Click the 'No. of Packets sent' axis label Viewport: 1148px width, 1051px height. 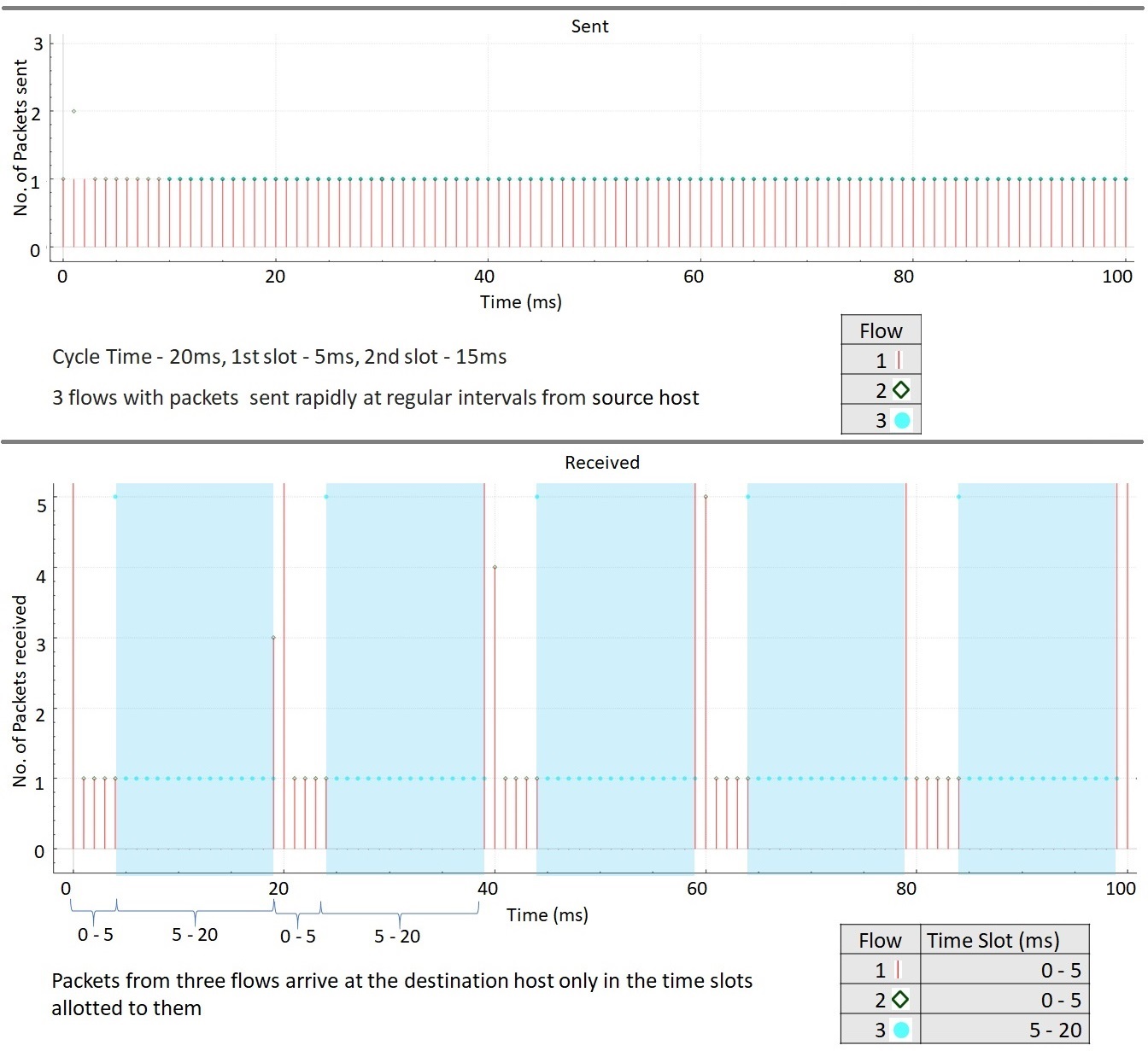[x=21, y=137]
